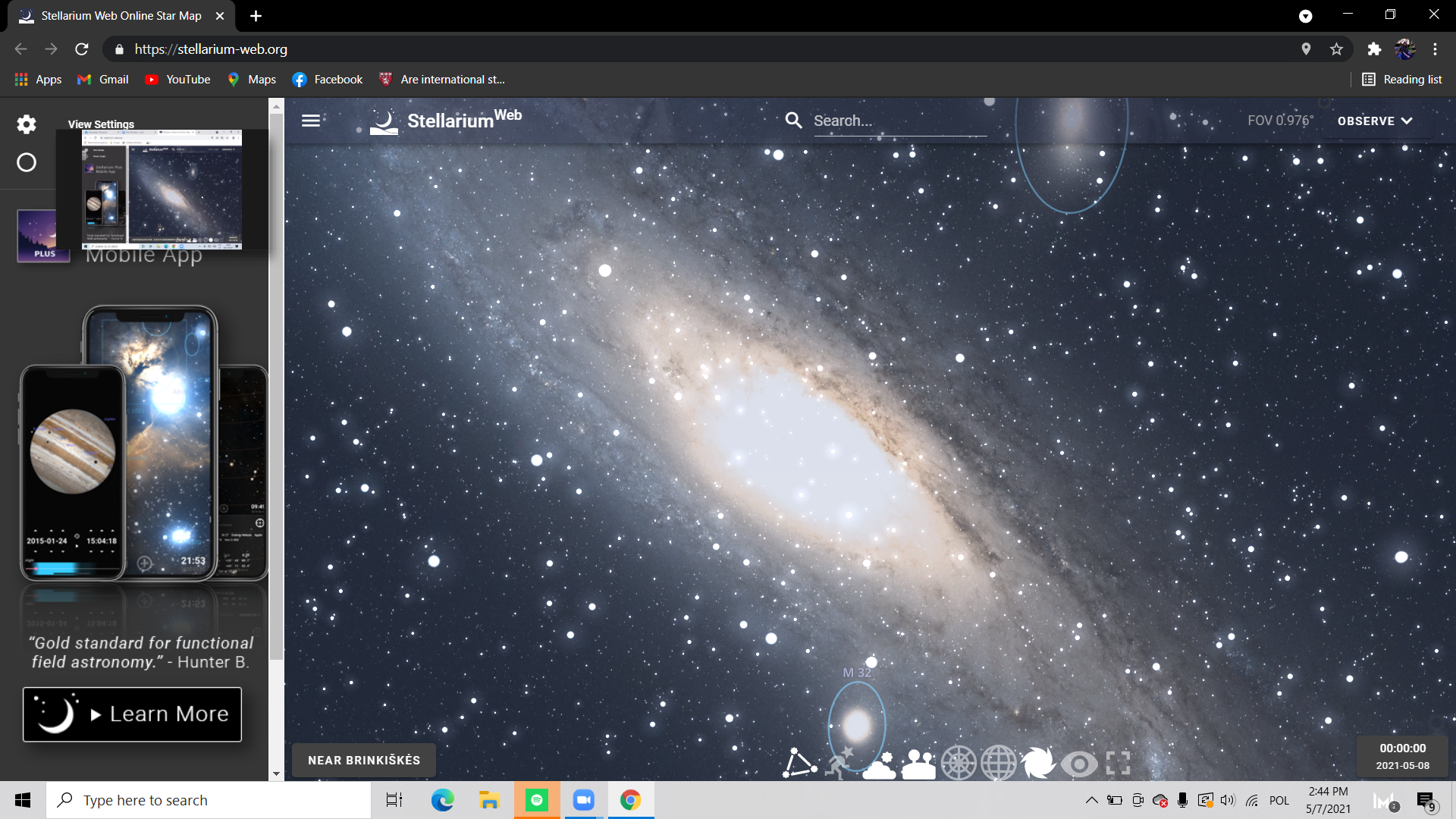This screenshot has height=819, width=1456.
Task: Open the YouTube bookmark
Action: (178, 80)
